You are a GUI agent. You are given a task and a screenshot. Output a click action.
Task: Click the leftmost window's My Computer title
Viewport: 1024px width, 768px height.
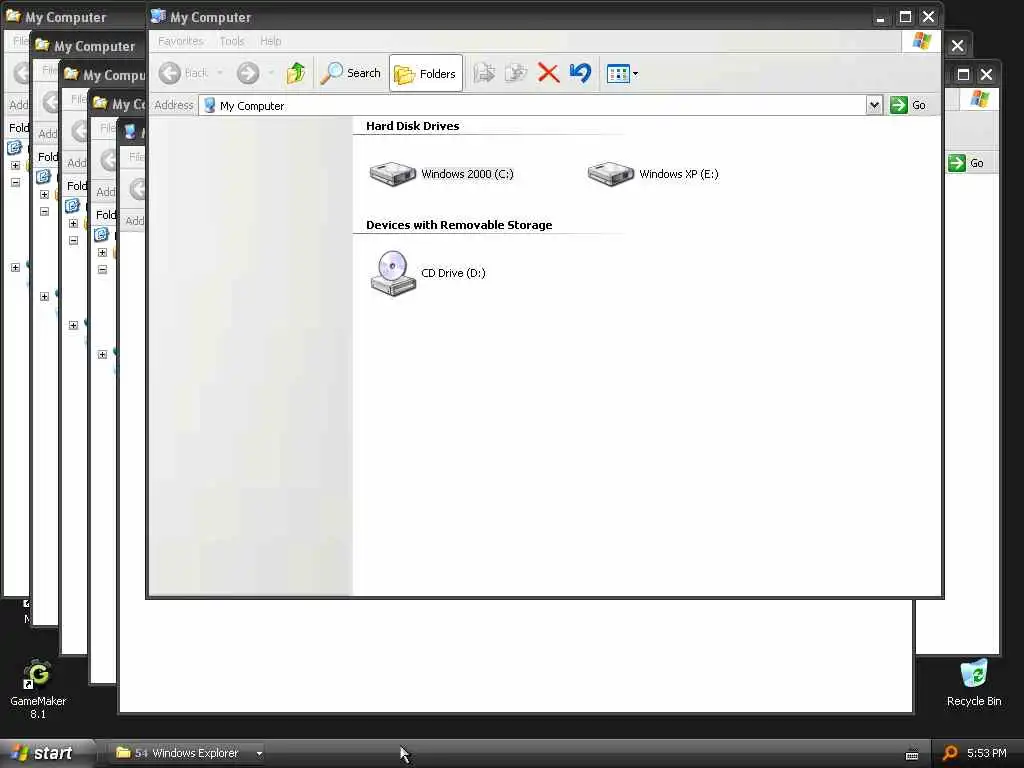(65, 17)
